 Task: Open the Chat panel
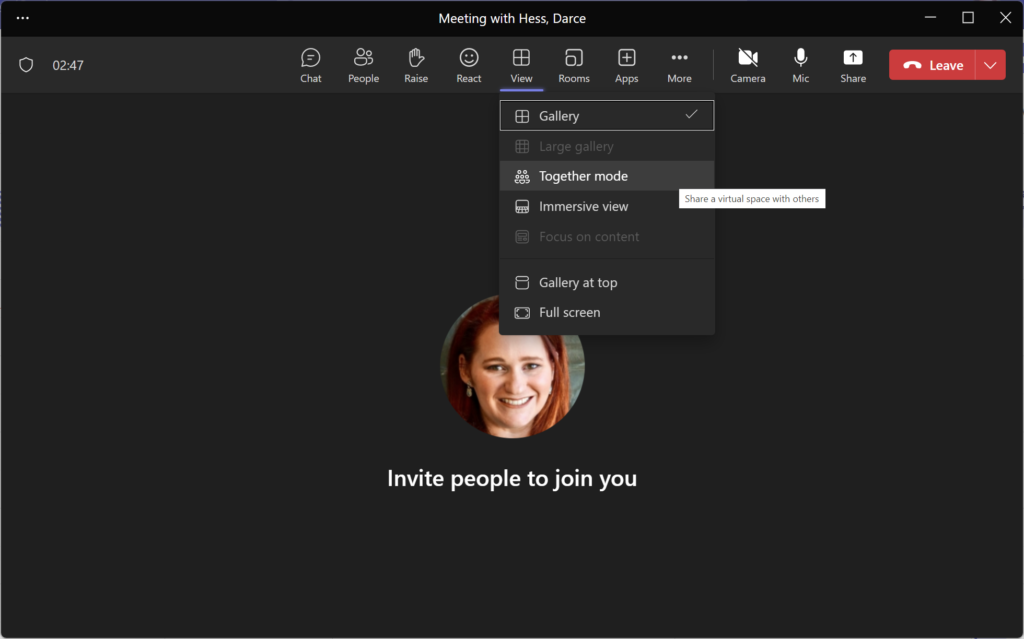click(x=310, y=65)
